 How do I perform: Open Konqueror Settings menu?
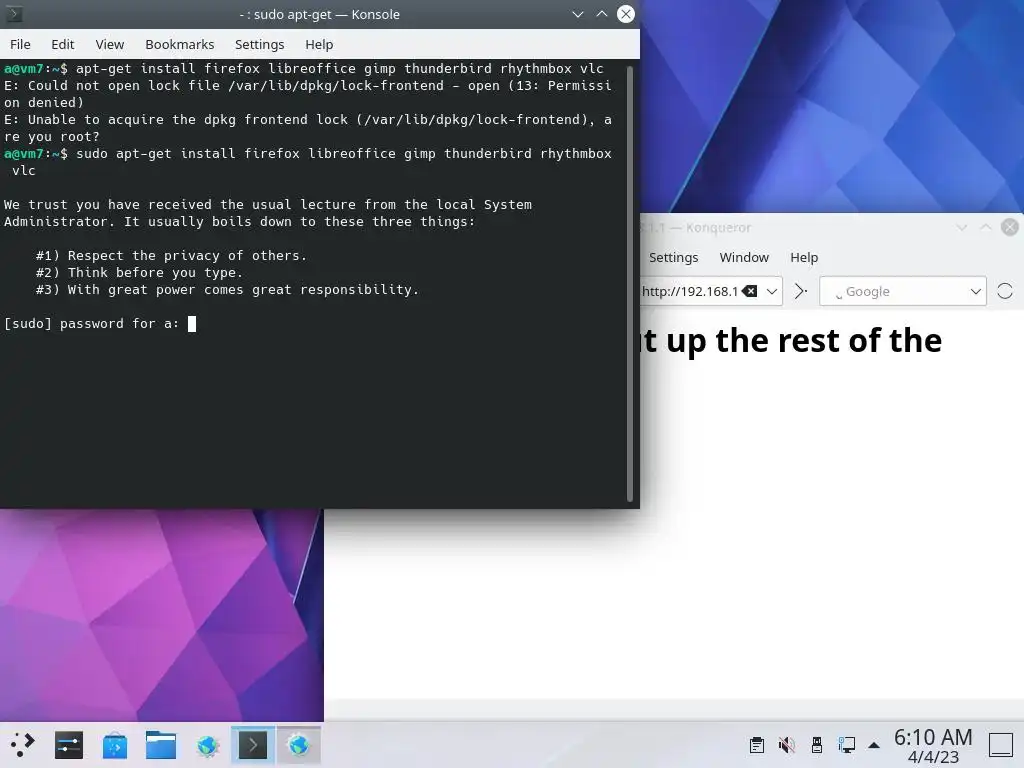pyautogui.click(x=673, y=257)
